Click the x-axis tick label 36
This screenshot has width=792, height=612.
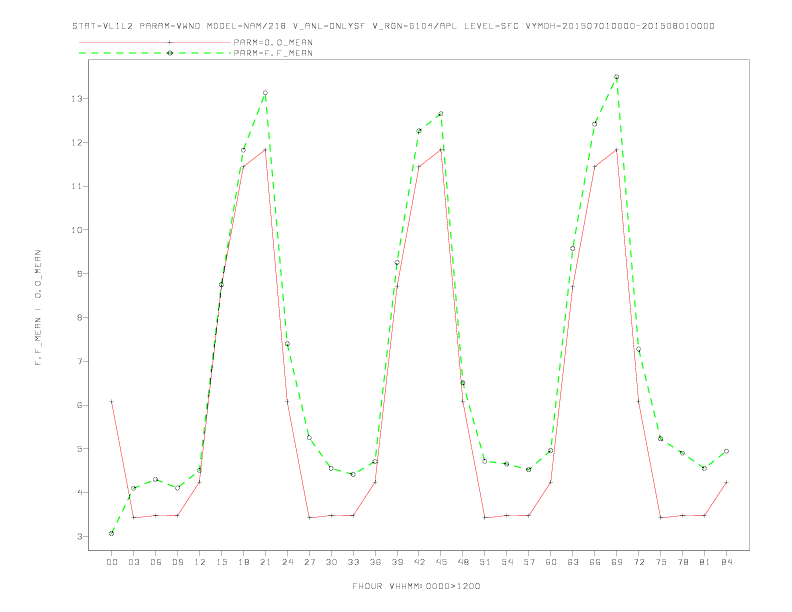375,562
